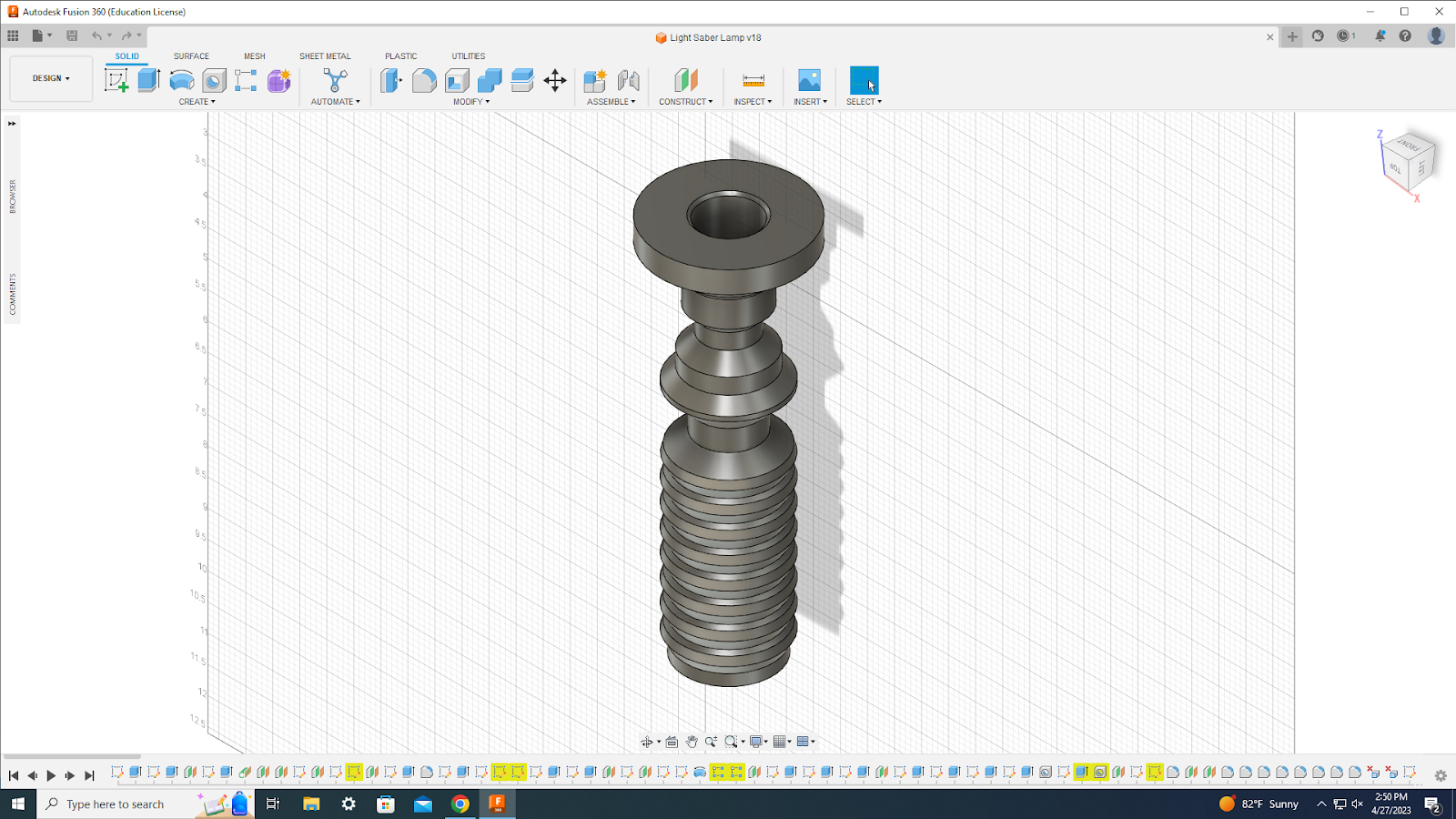
Task: Expand the Select menu dropdown
Action: pyautogui.click(x=864, y=102)
